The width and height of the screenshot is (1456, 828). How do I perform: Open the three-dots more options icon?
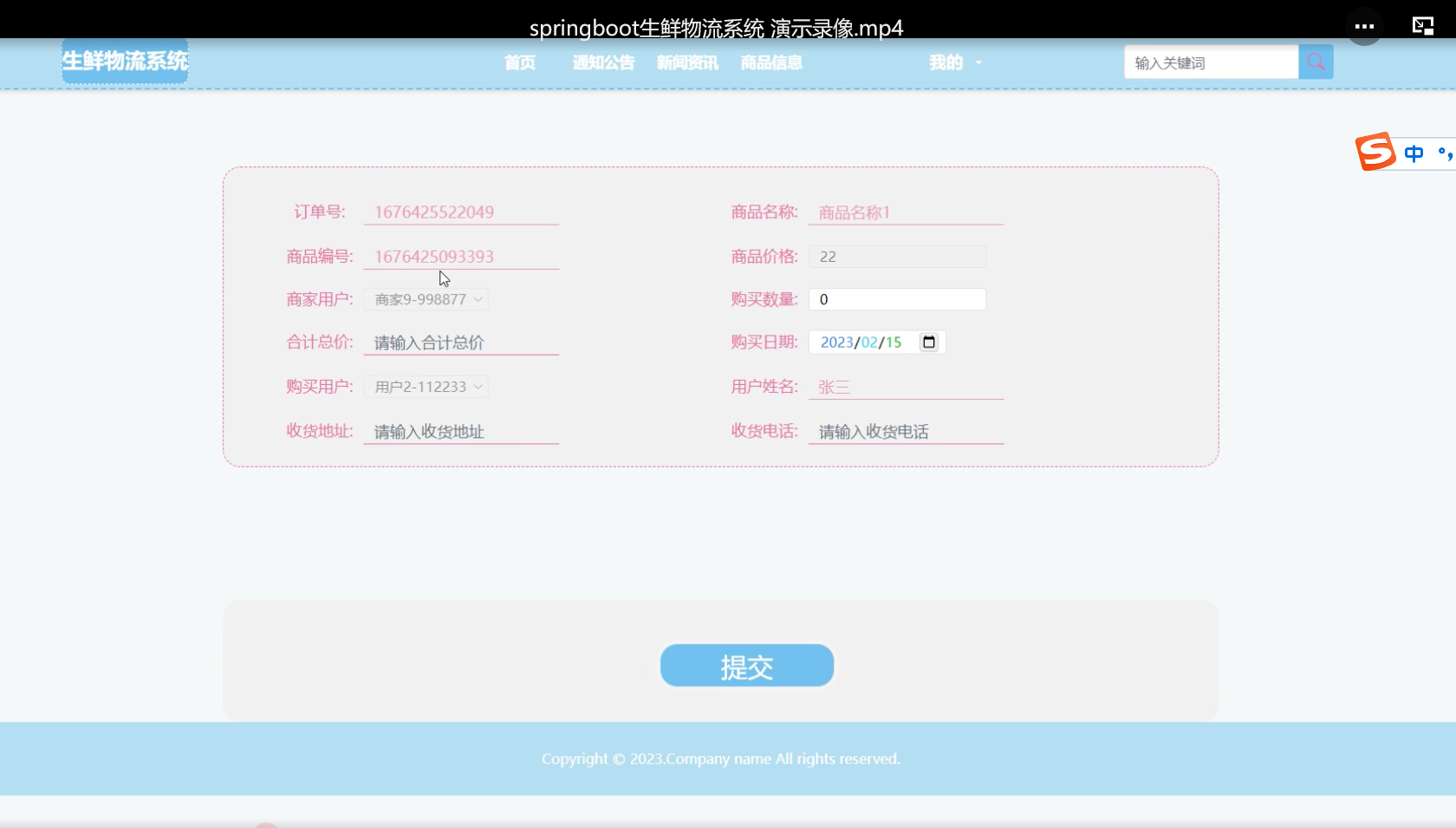click(x=1364, y=27)
